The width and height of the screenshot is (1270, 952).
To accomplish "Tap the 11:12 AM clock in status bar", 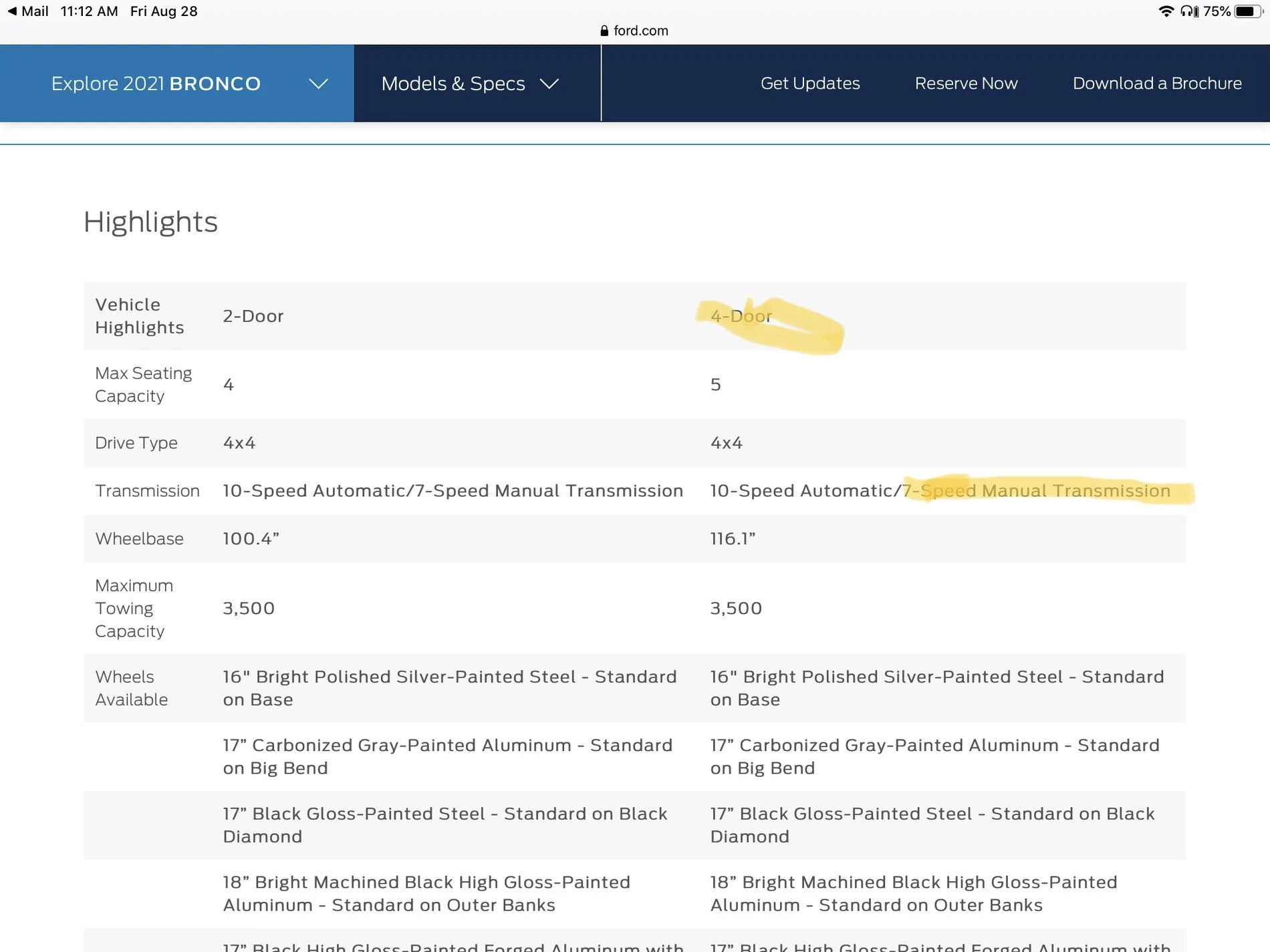I will point(89,11).
